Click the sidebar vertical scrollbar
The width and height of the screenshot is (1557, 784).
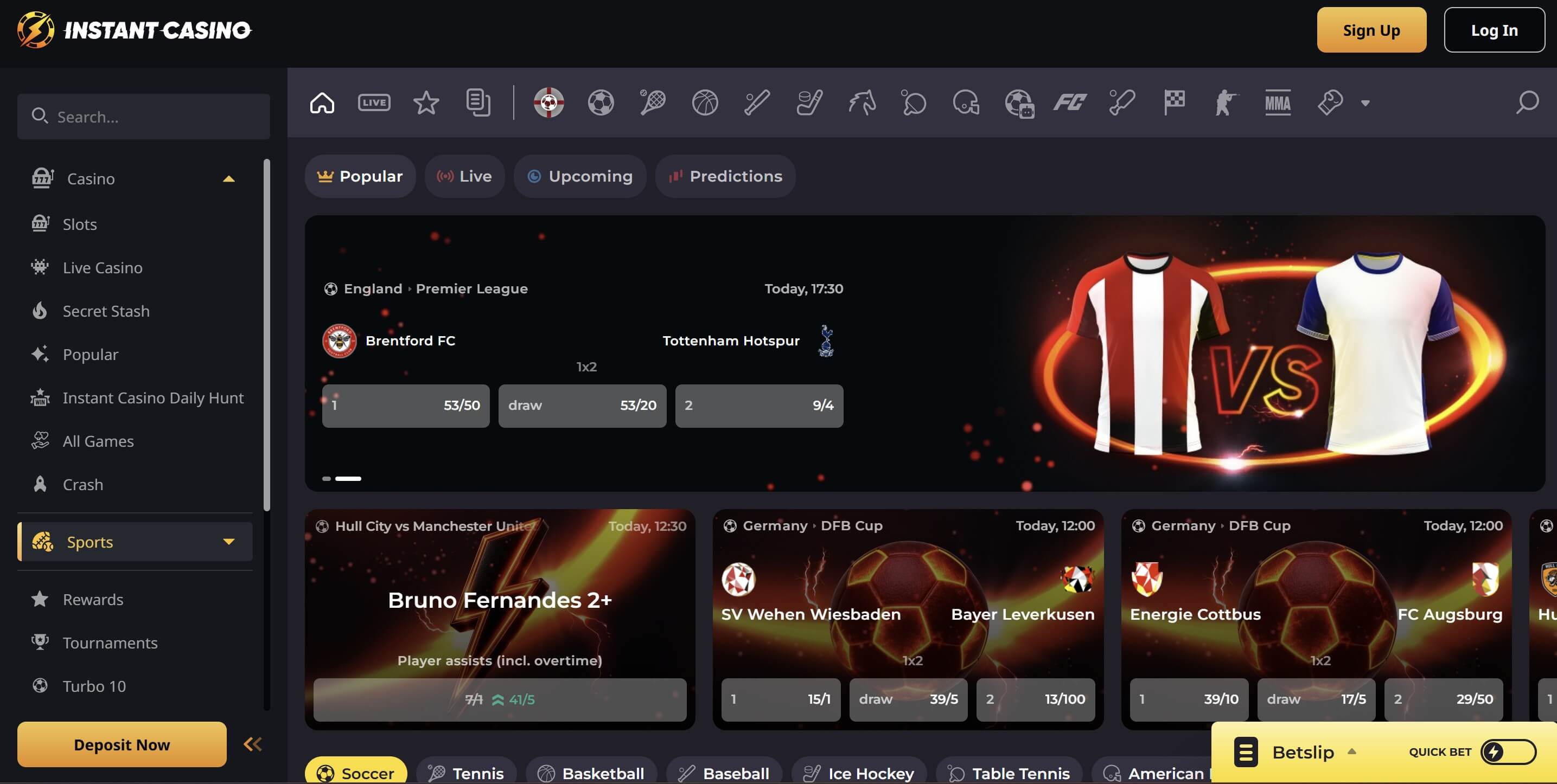(266, 335)
